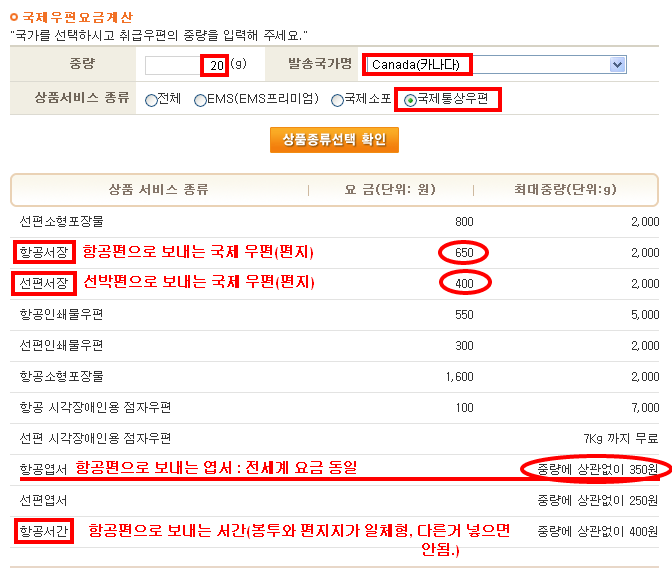672x573 pixels.
Task: Click the 1,600 fee for 항공소형포장물
Action: (459, 377)
